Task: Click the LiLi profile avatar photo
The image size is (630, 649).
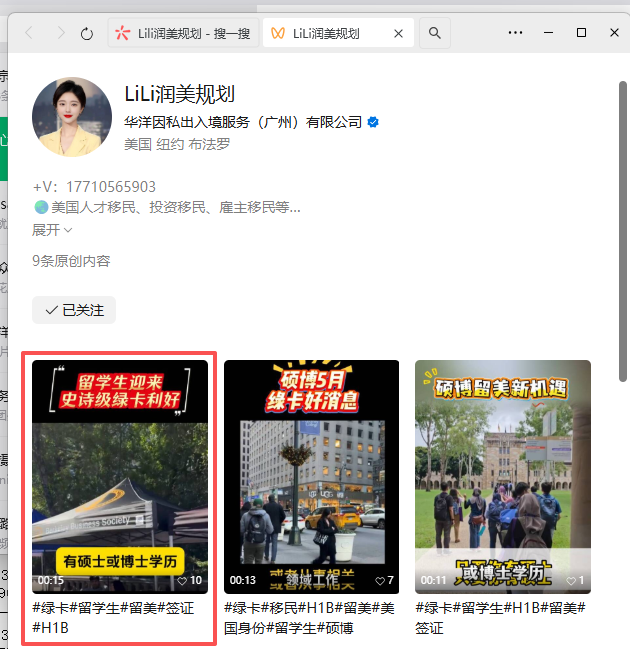Action: coord(72,117)
